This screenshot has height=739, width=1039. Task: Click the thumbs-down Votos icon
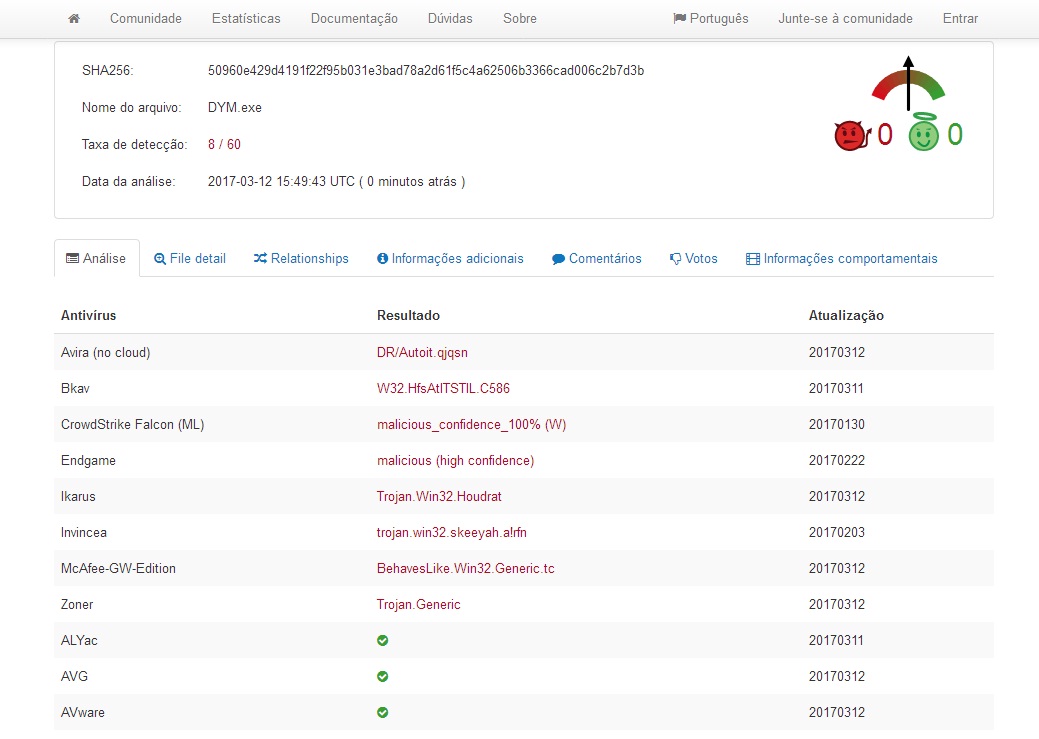[675, 259]
